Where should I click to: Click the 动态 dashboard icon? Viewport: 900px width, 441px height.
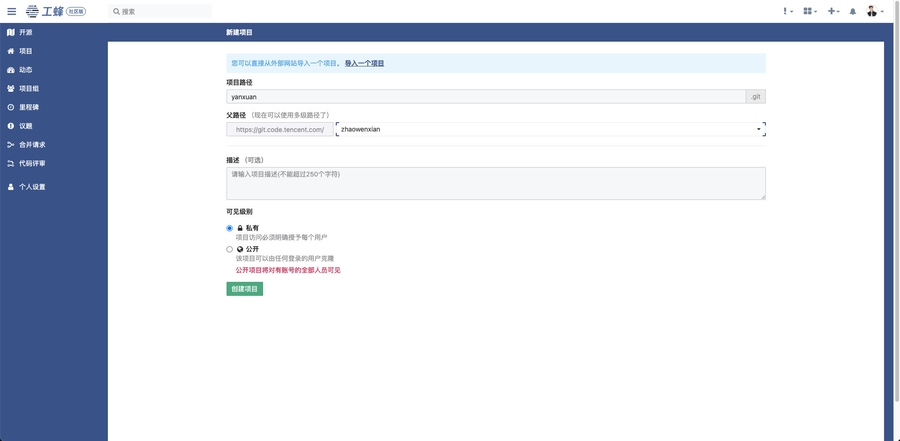click(x=11, y=70)
